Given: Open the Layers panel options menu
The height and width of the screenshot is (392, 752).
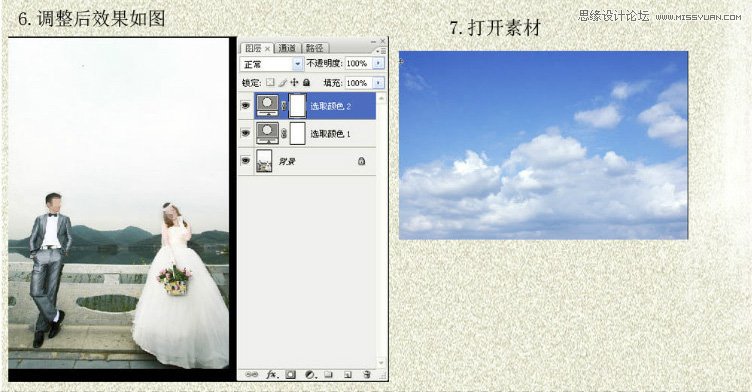Looking at the screenshot, I should point(380,50).
